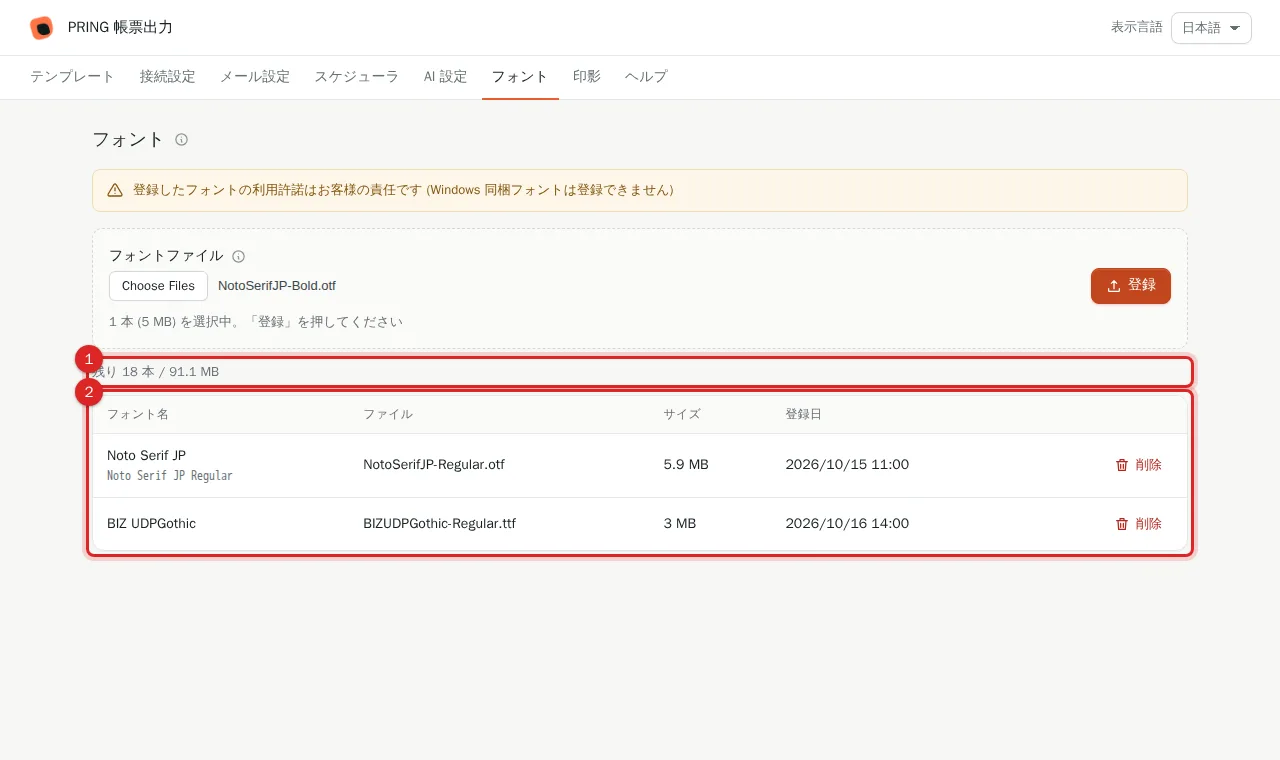Click trash icon in Noto Serif JP row
The width and height of the screenshot is (1280, 760).
click(x=1122, y=465)
